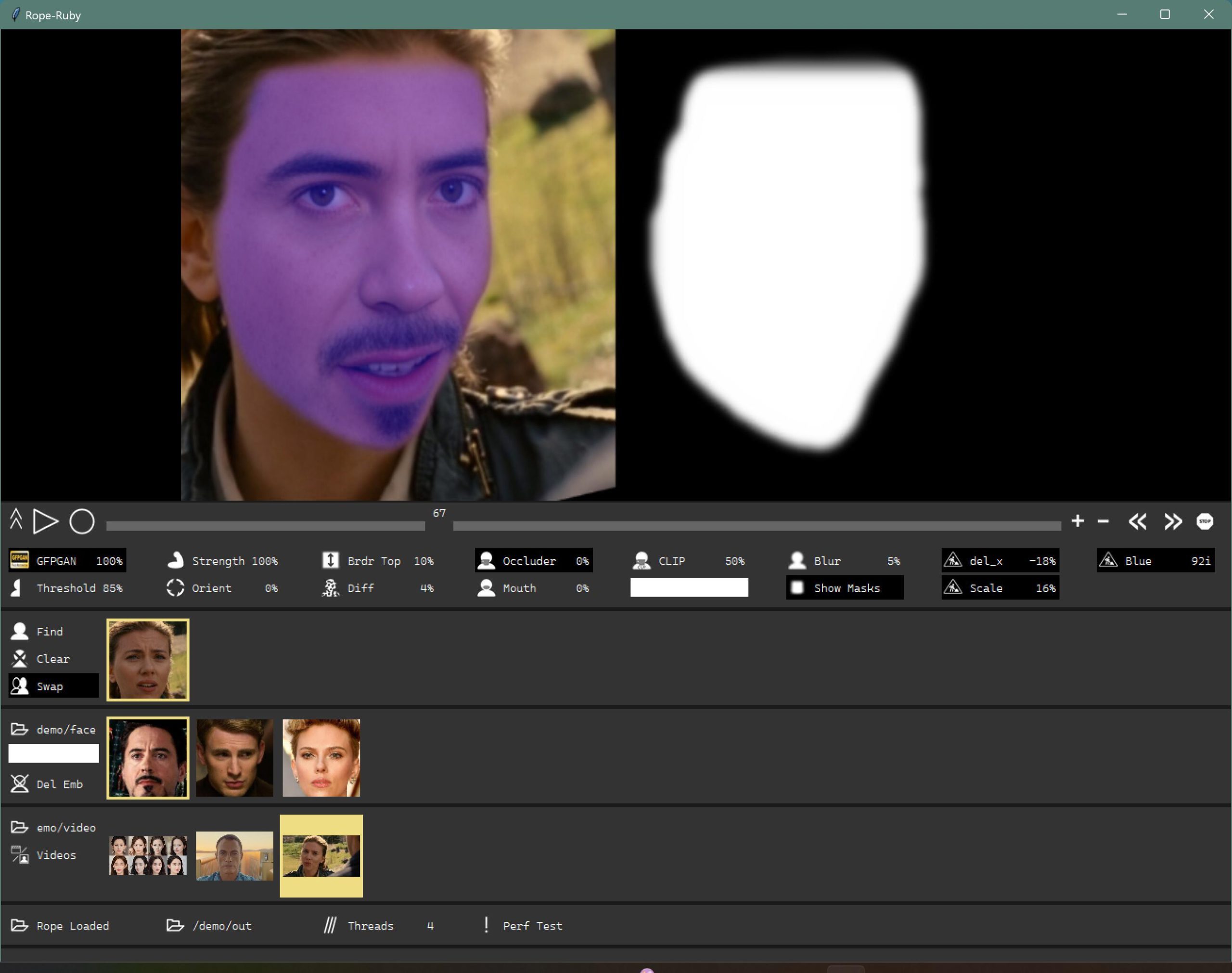This screenshot has height=973, width=1232.
Task: Click the del_x warning icon
Action: point(953,560)
